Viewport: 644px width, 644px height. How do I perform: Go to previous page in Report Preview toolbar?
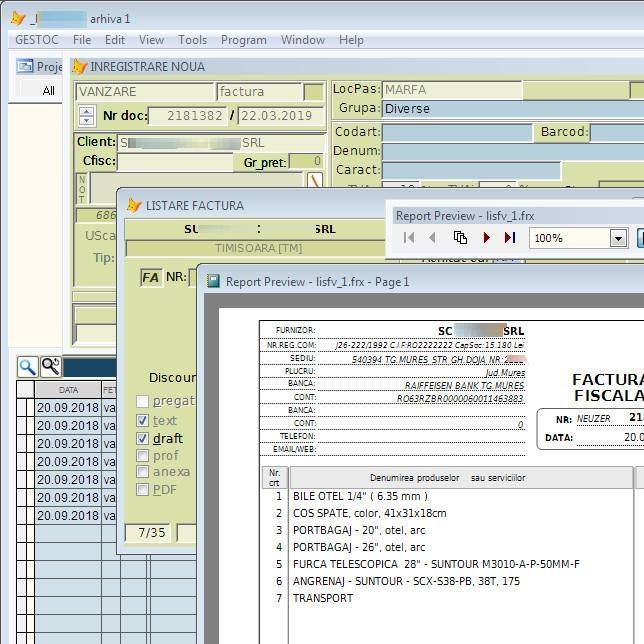pos(432,237)
